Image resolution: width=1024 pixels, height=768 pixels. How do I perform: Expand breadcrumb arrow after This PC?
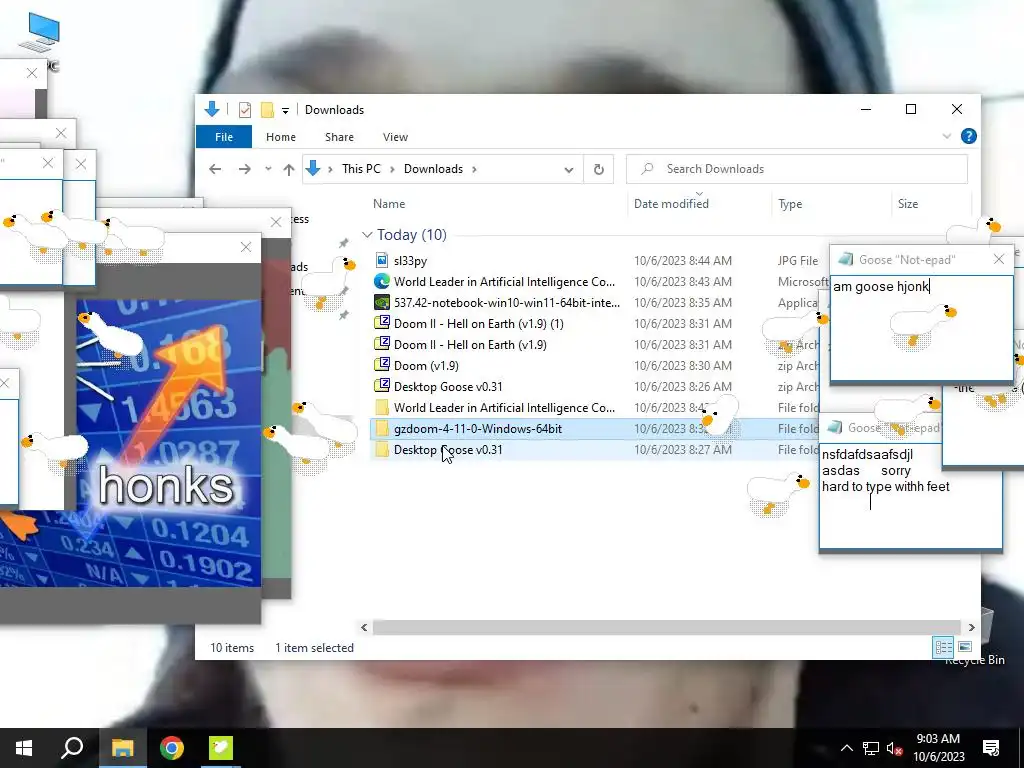(392, 169)
